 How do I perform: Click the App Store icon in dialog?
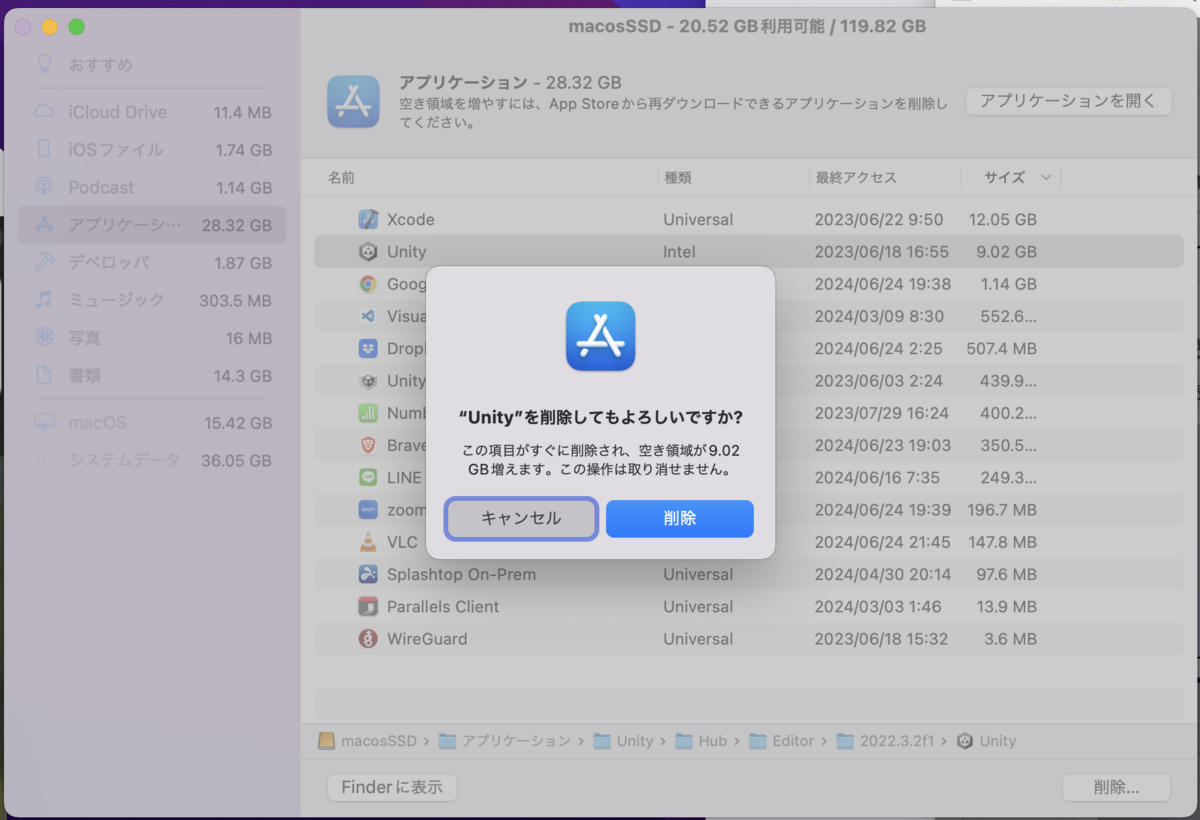coord(600,336)
